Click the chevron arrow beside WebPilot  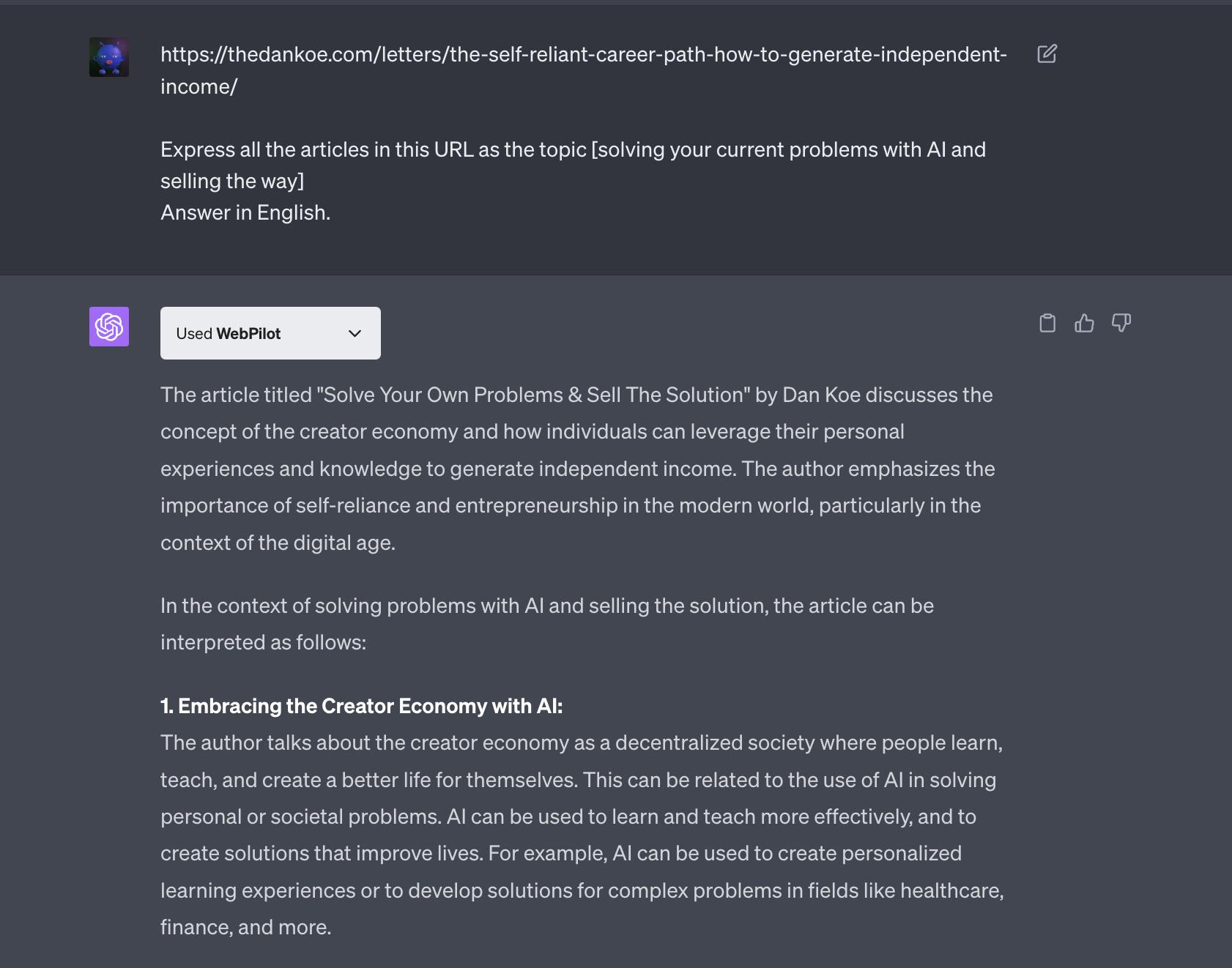pos(355,334)
